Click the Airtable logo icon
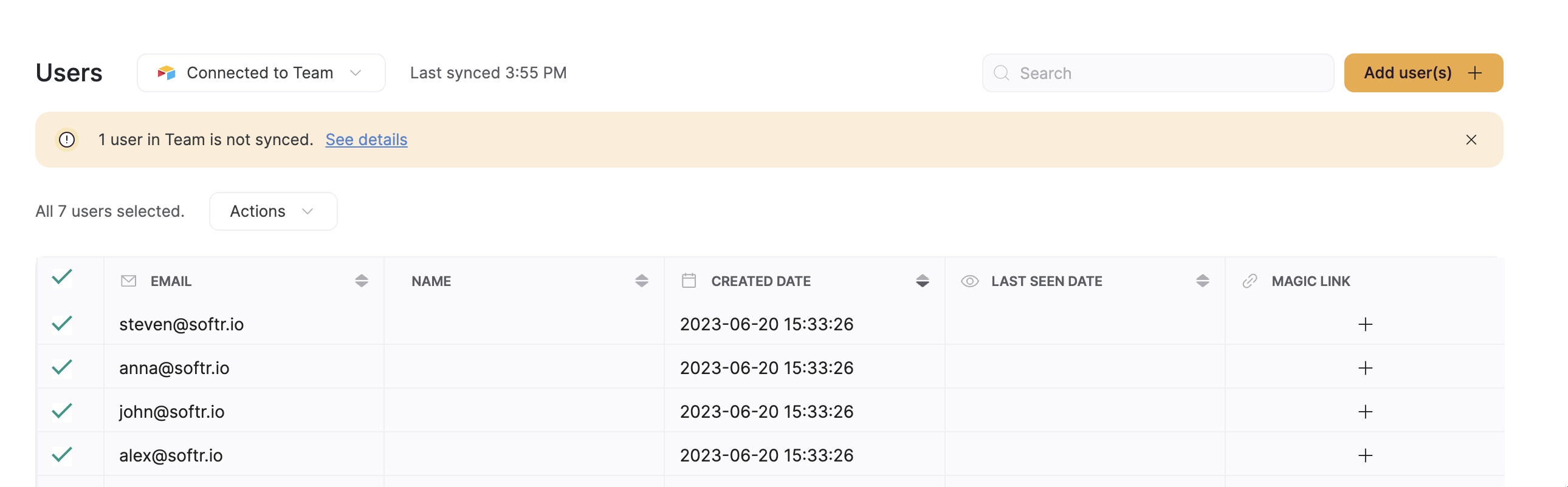 [166, 73]
